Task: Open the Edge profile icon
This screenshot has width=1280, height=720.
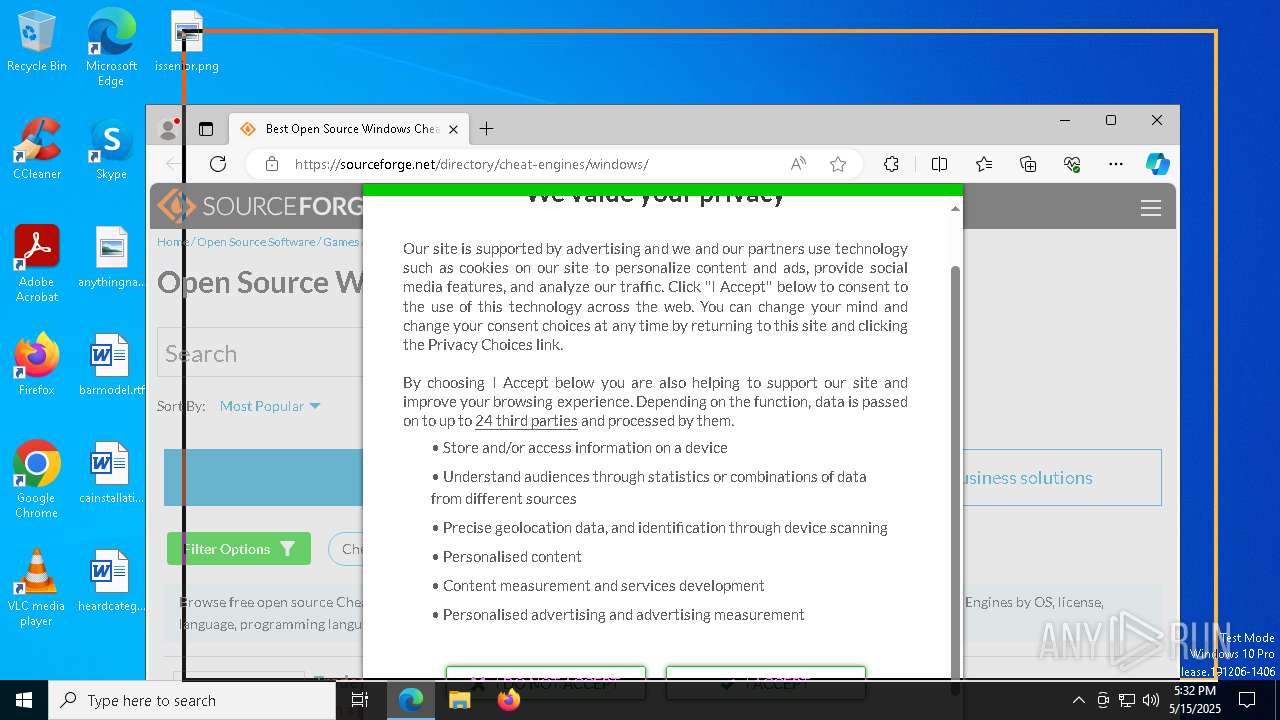Action: click(x=169, y=129)
